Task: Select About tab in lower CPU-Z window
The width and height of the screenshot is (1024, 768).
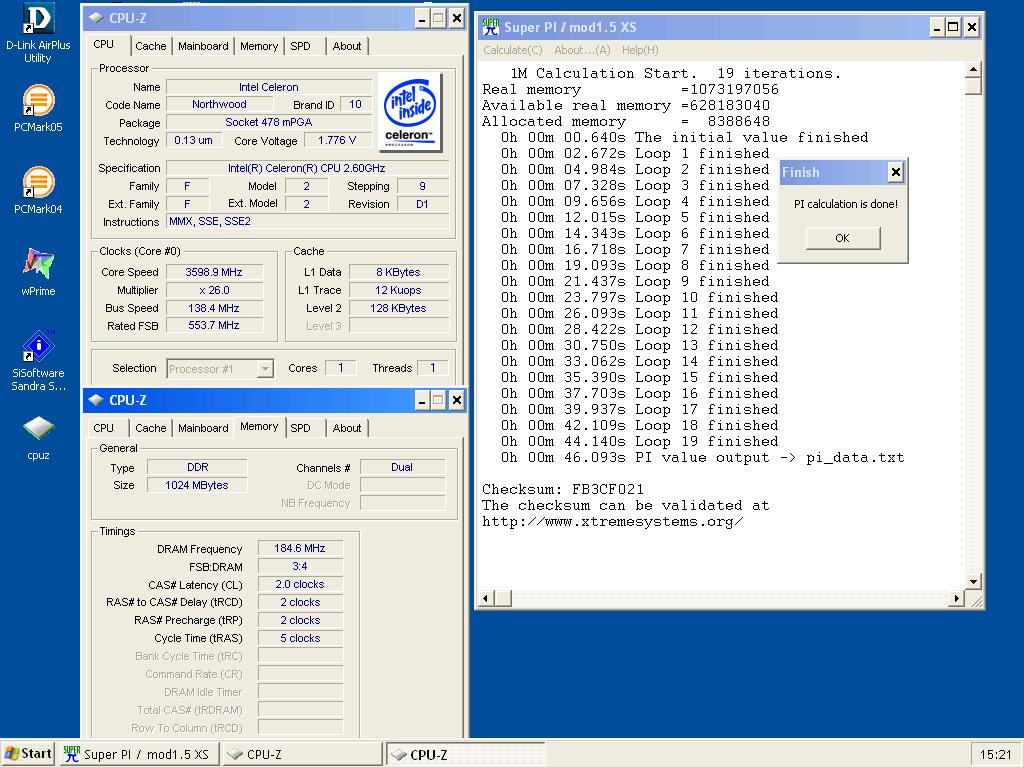Action: pos(347,428)
